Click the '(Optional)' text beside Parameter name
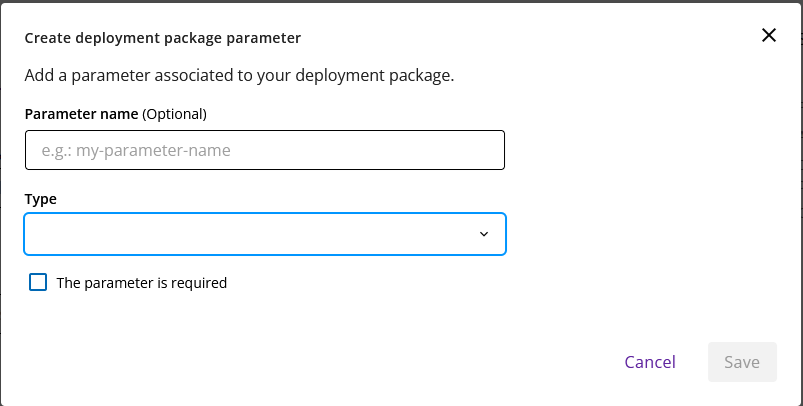Screen dimensions: 803x406 174,114
